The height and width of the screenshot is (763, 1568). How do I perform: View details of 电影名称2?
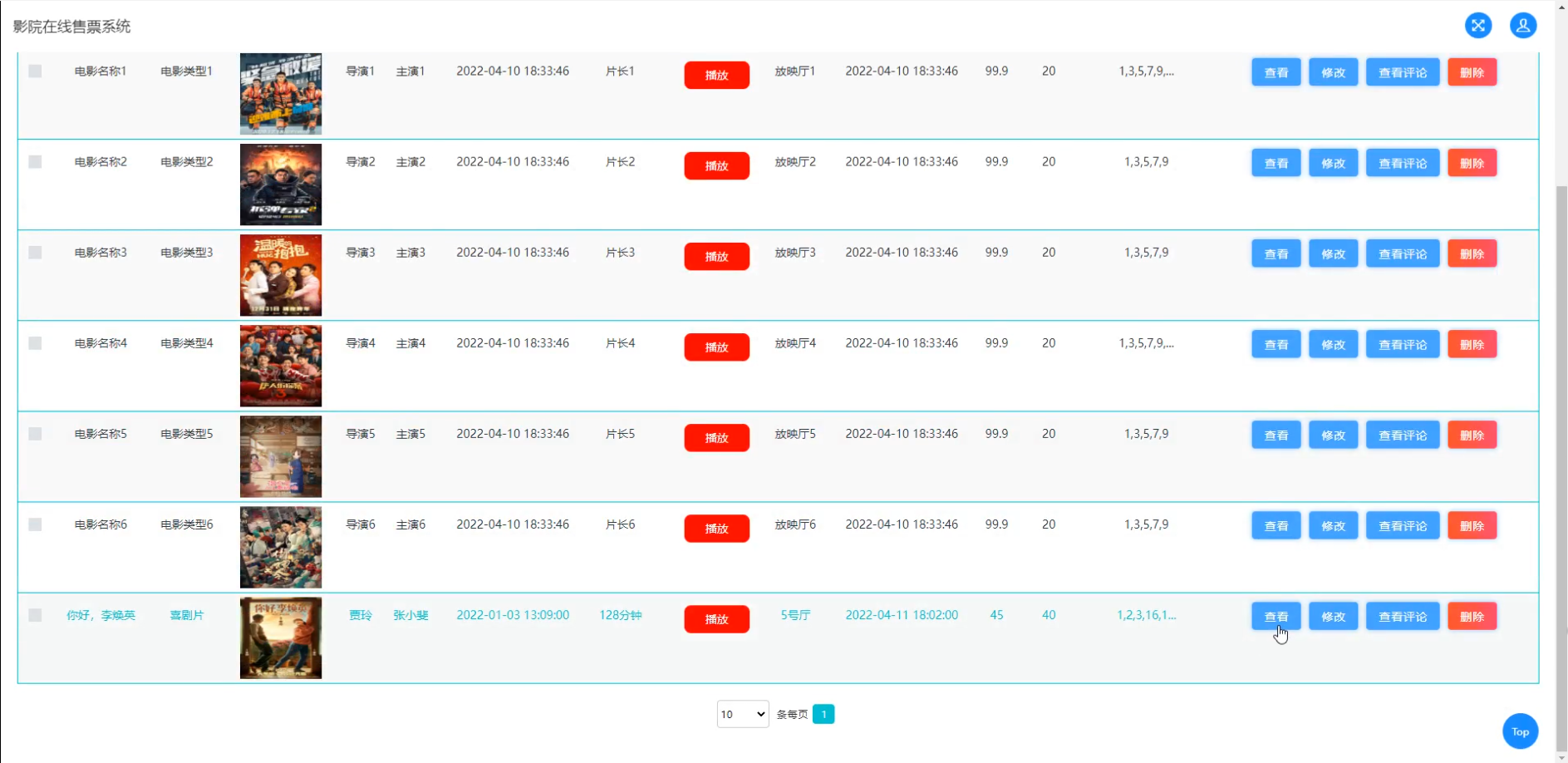(x=1276, y=163)
